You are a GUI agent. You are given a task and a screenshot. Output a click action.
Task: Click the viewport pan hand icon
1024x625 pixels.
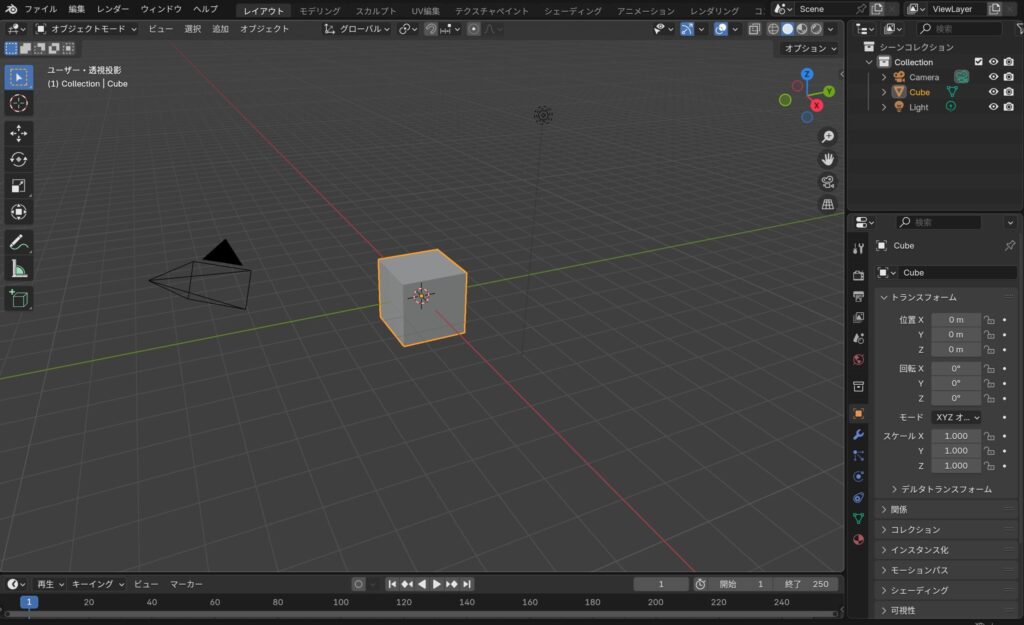coord(827,159)
